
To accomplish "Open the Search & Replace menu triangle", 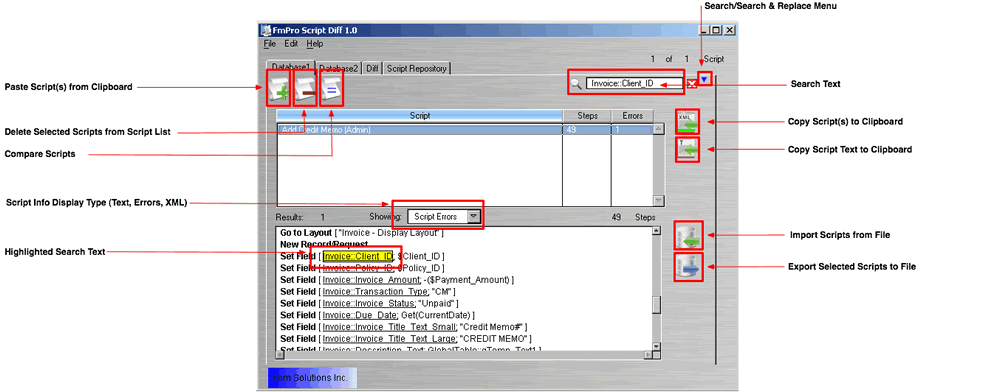I will [704, 79].
